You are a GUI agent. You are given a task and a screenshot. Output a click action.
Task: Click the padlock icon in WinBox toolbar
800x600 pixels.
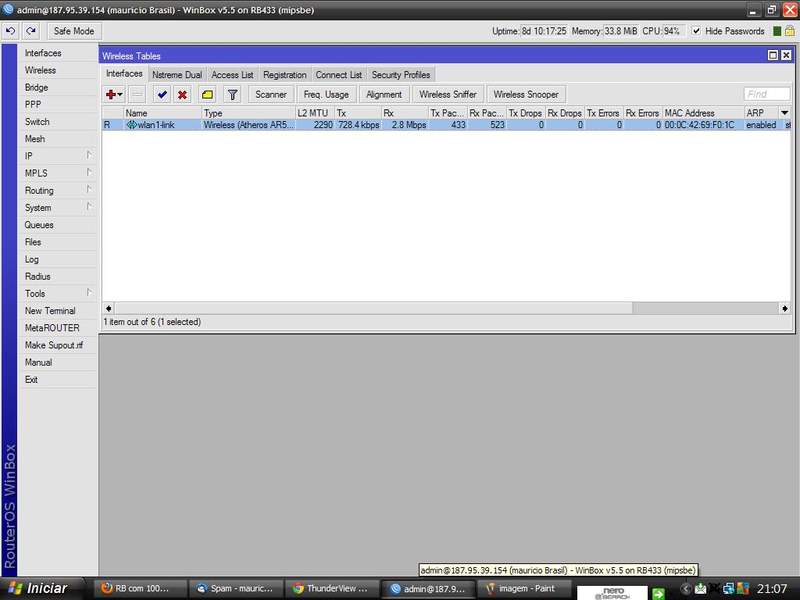pos(790,31)
